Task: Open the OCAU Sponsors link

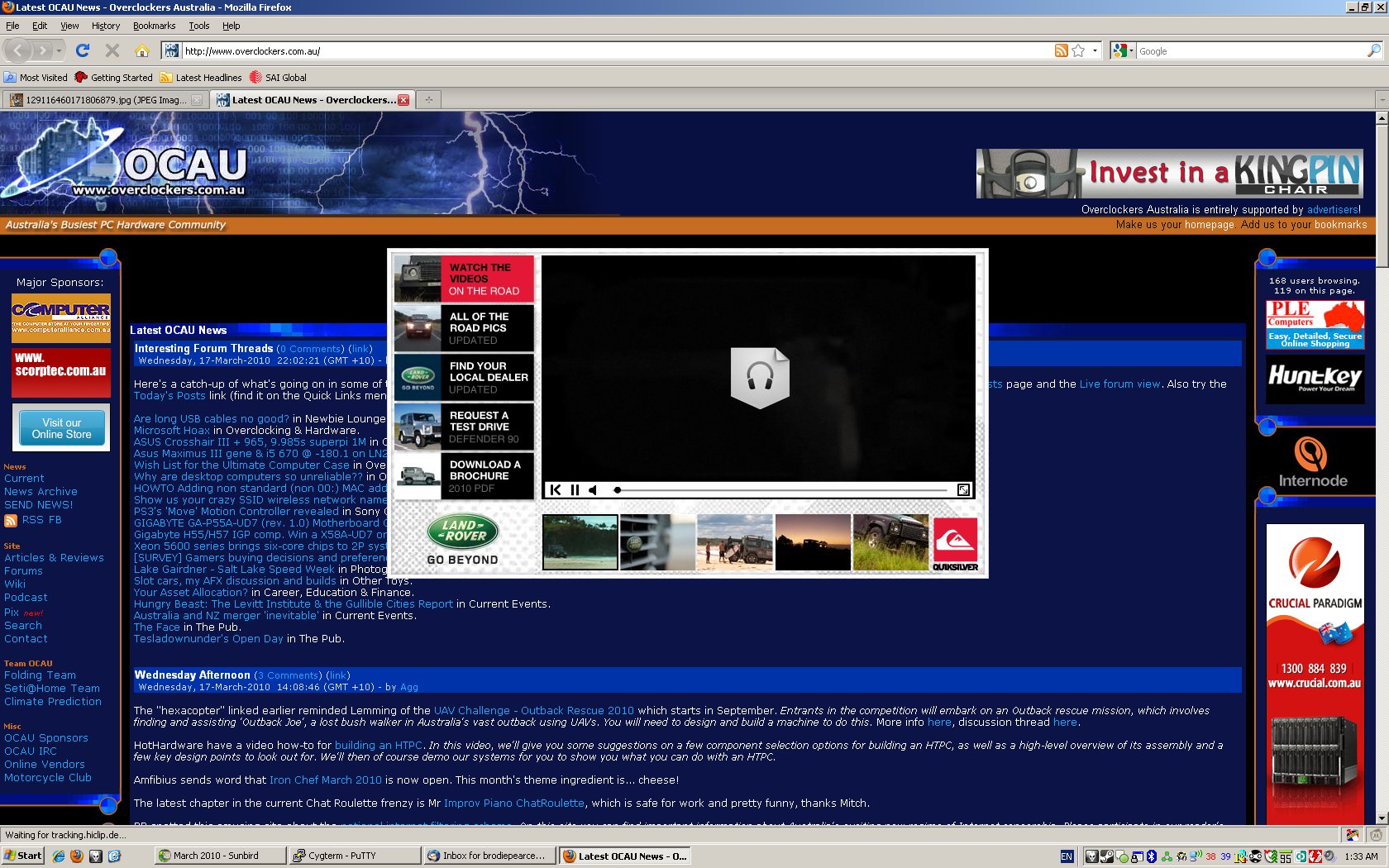Action: [45, 738]
